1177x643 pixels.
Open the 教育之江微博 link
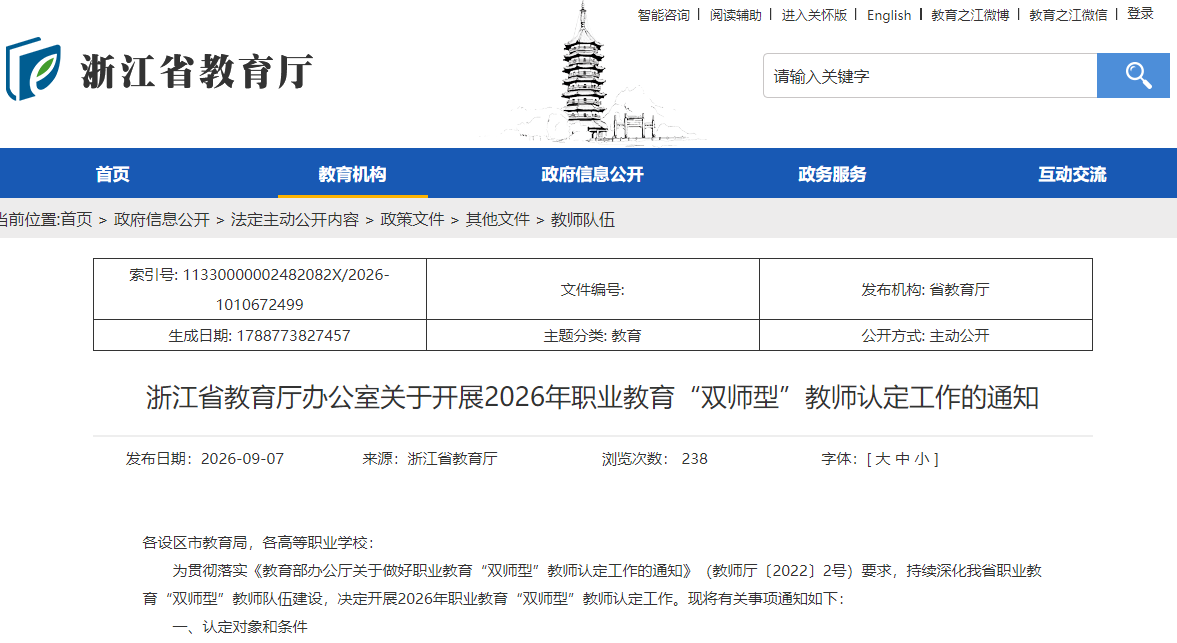pyautogui.click(x=970, y=15)
